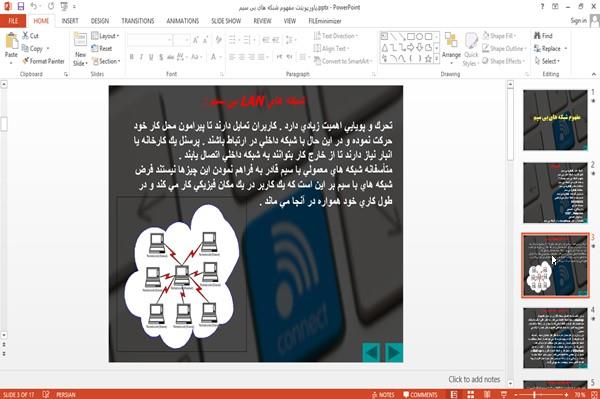Click previous slide teal arrow on slide
This screenshot has width=600, height=399.
(371, 352)
